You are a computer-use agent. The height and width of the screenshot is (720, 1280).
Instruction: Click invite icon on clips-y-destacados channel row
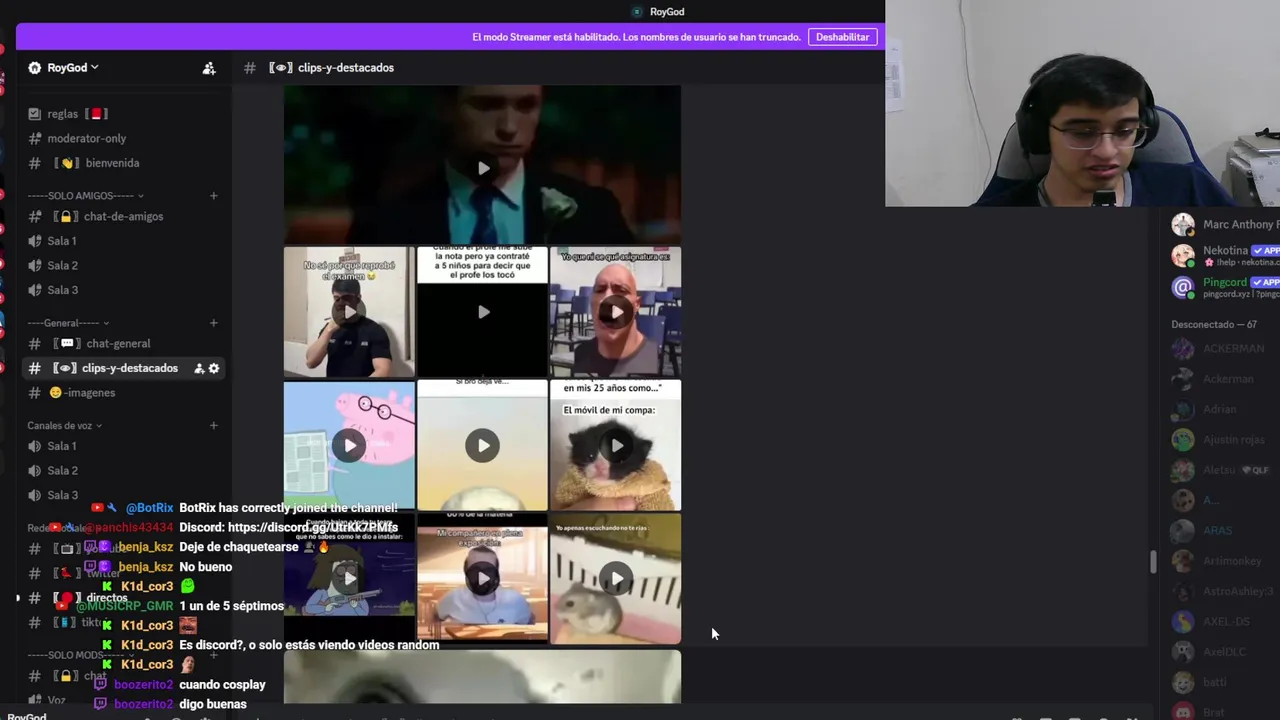pyautogui.click(x=199, y=369)
